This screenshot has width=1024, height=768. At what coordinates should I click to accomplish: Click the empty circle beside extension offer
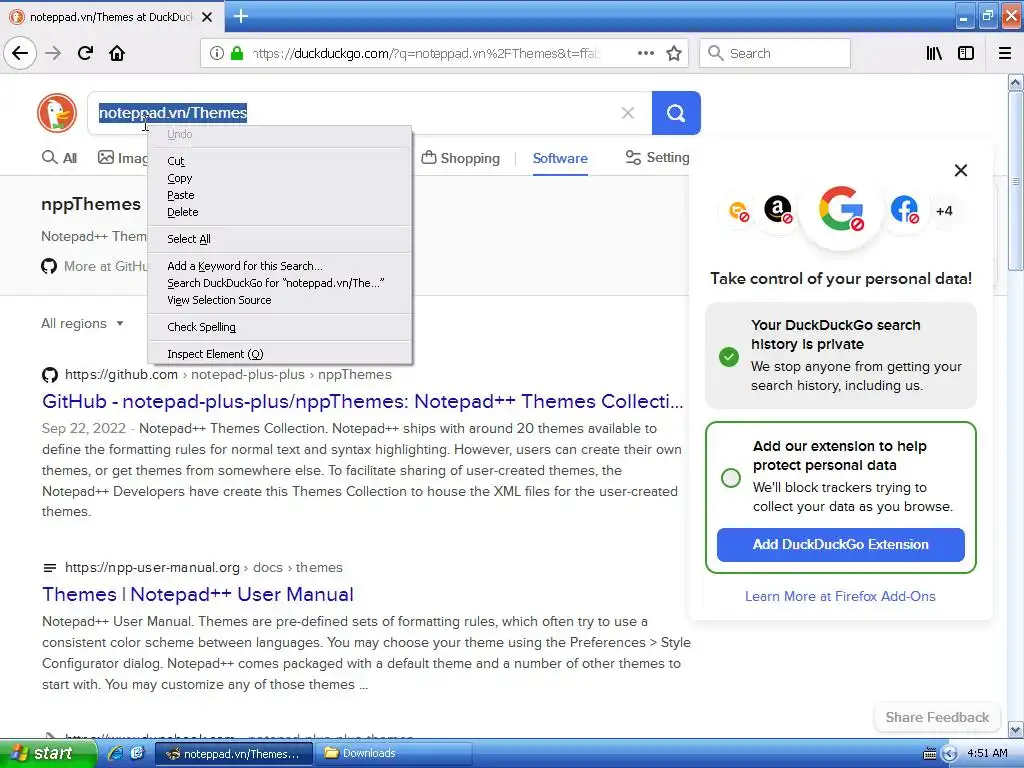731,477
